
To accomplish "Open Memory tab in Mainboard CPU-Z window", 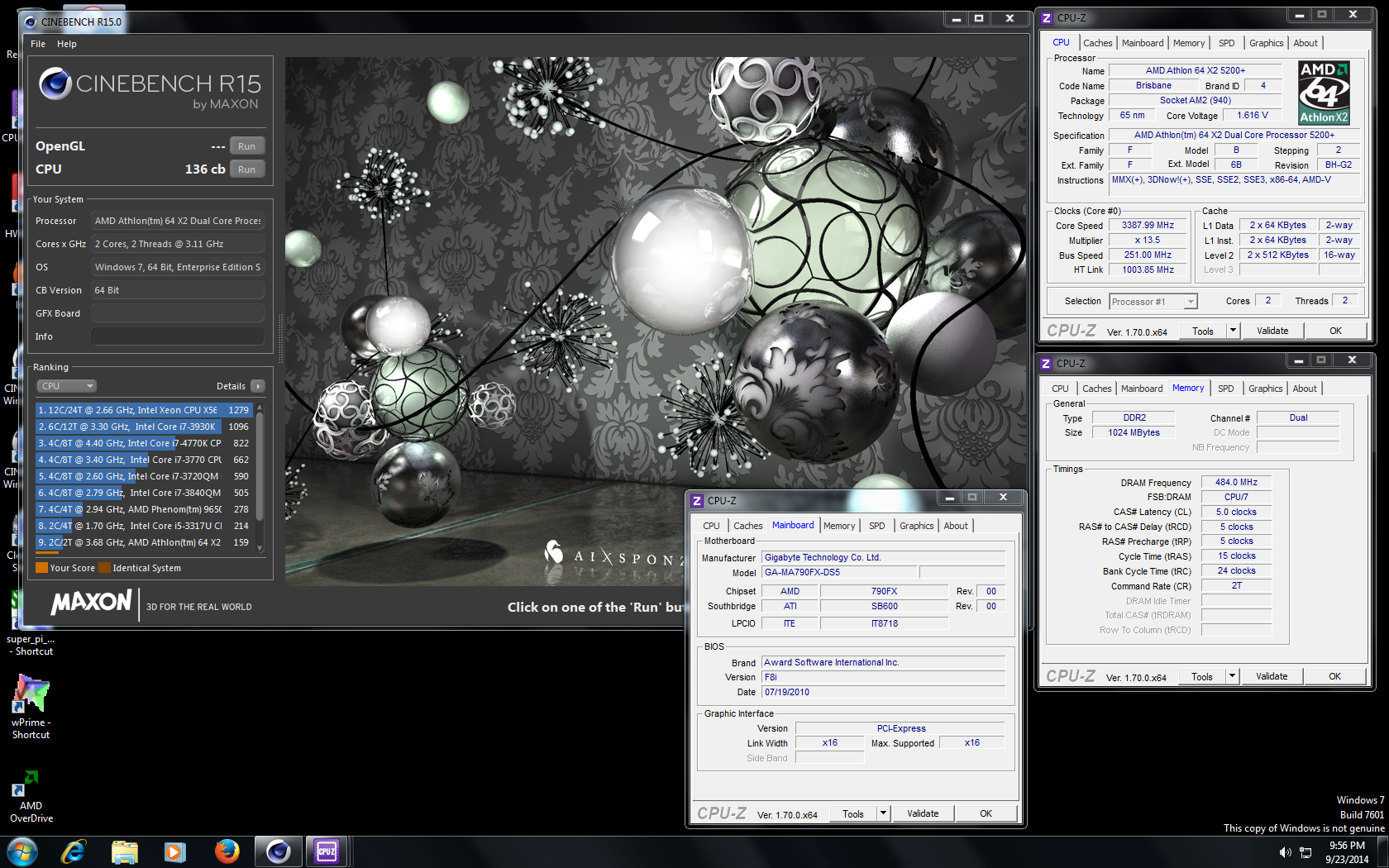I will (839, 526).
